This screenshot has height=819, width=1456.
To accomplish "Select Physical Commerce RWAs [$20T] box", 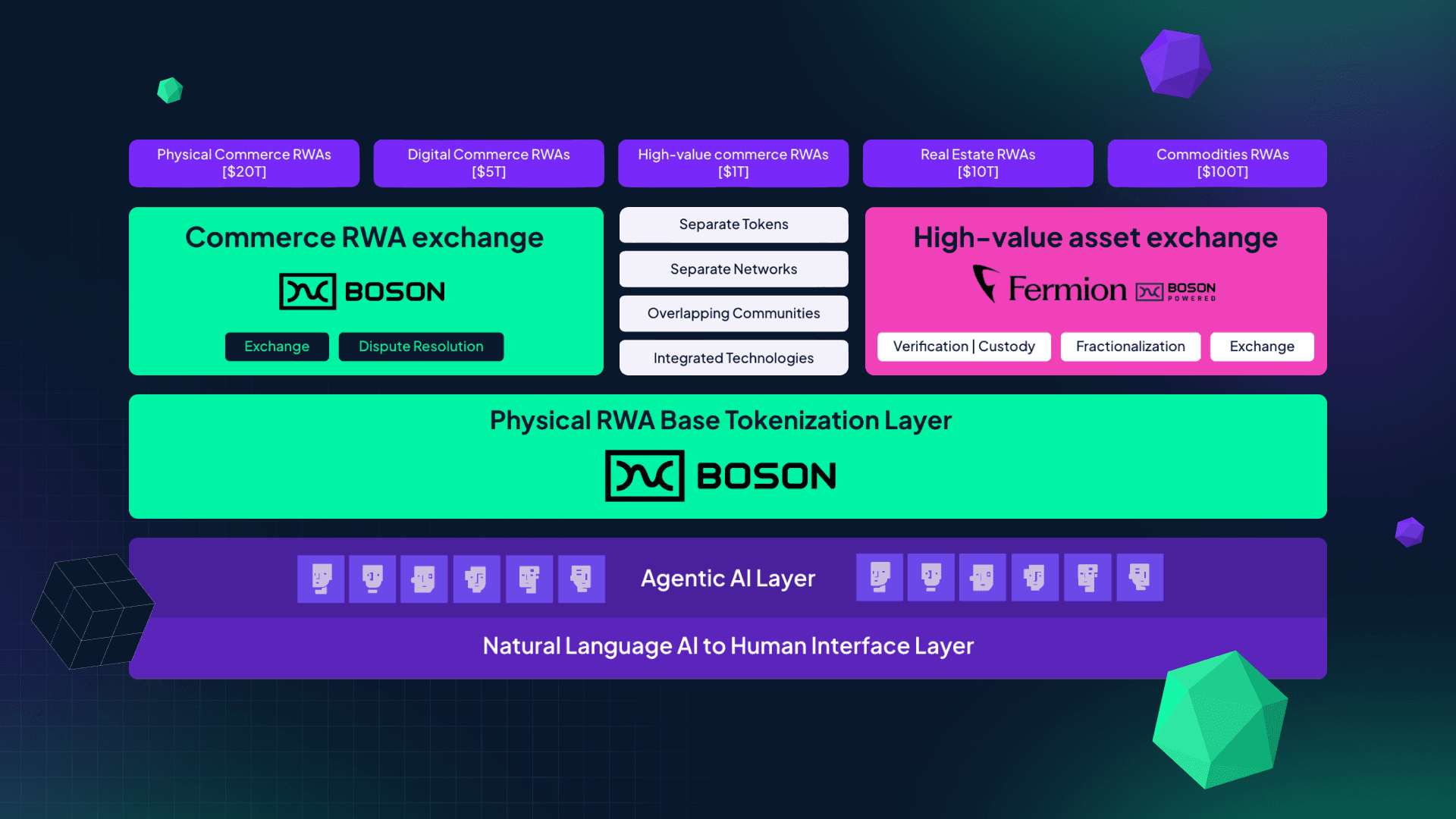I will [x=244, y=163].
